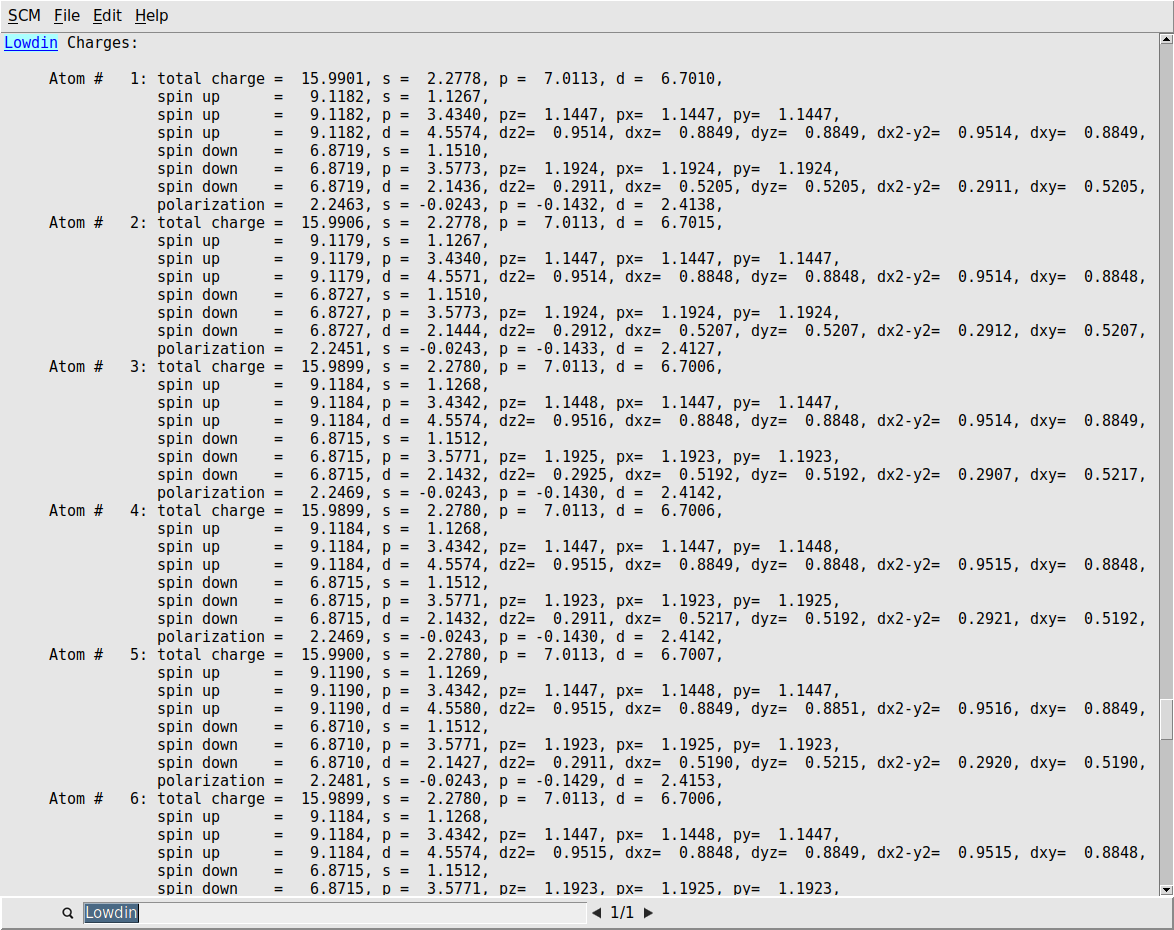Click 'Atom # 3:' label
The width and height of the screenshot is (1174, 930).
[x=99, y=366]
